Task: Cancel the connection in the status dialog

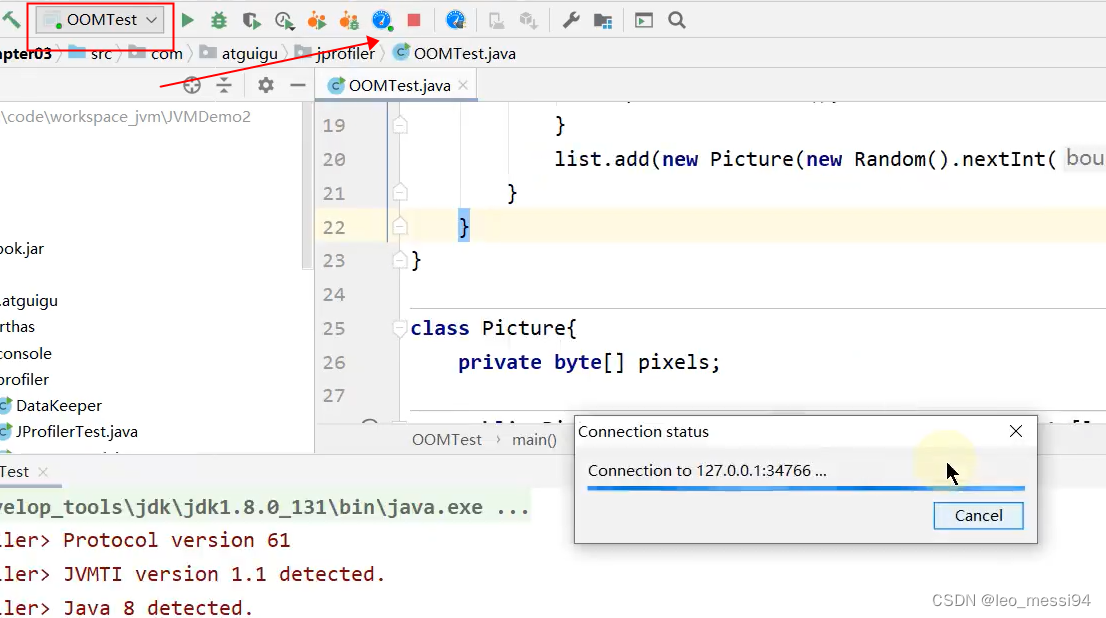Action: 978,516
